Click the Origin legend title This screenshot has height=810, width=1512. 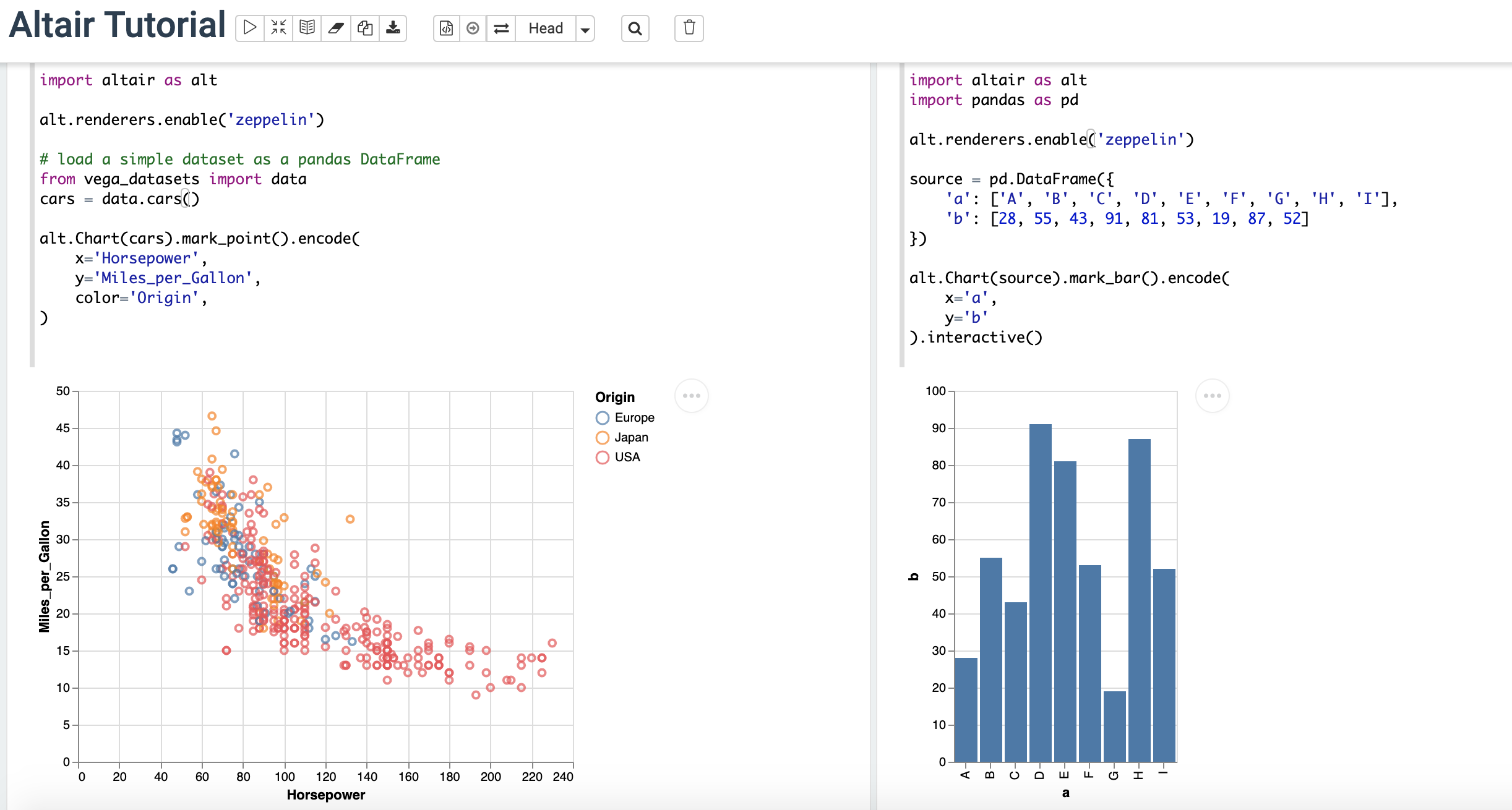point(615,397)
